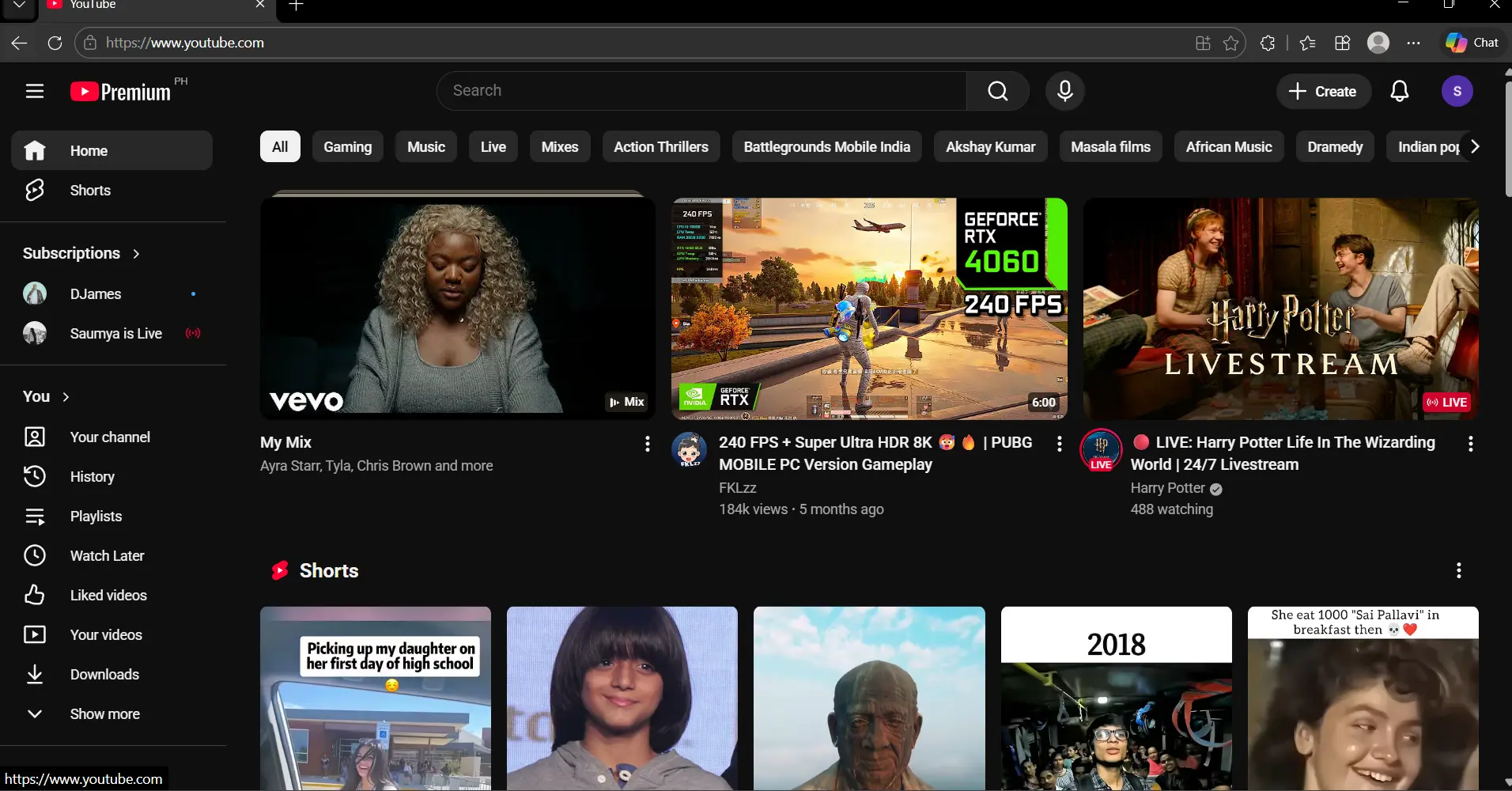Select the Action Thrillers chip
Screen dimensions: 1512x791
coord(661,146)
